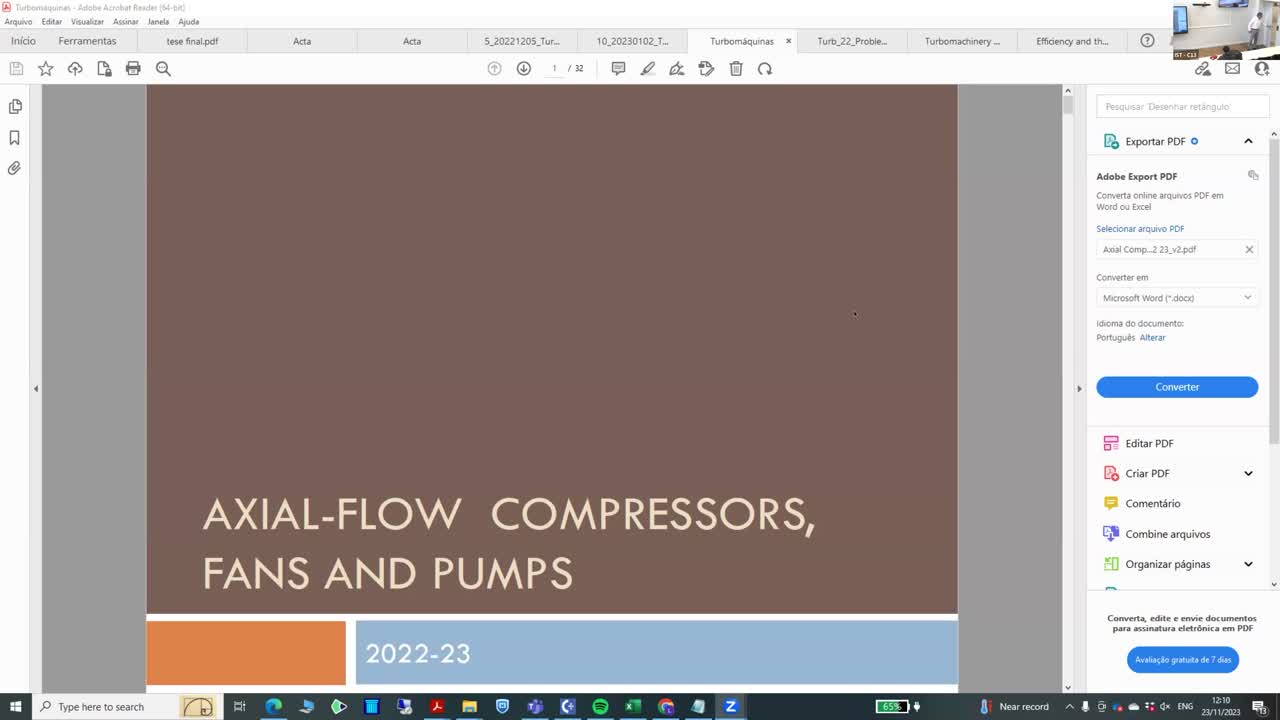Click the print icon in toolbar

(x=133, y=68)
